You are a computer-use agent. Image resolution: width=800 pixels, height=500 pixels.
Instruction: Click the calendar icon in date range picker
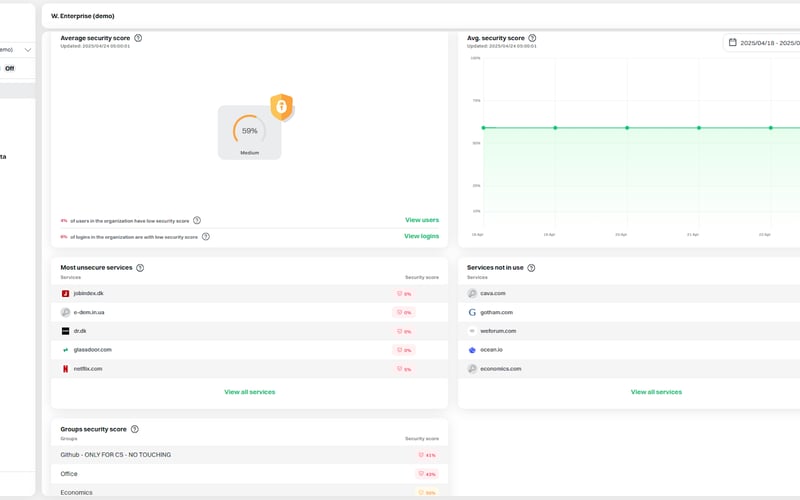pyautogui.click(x=733, y=42)
